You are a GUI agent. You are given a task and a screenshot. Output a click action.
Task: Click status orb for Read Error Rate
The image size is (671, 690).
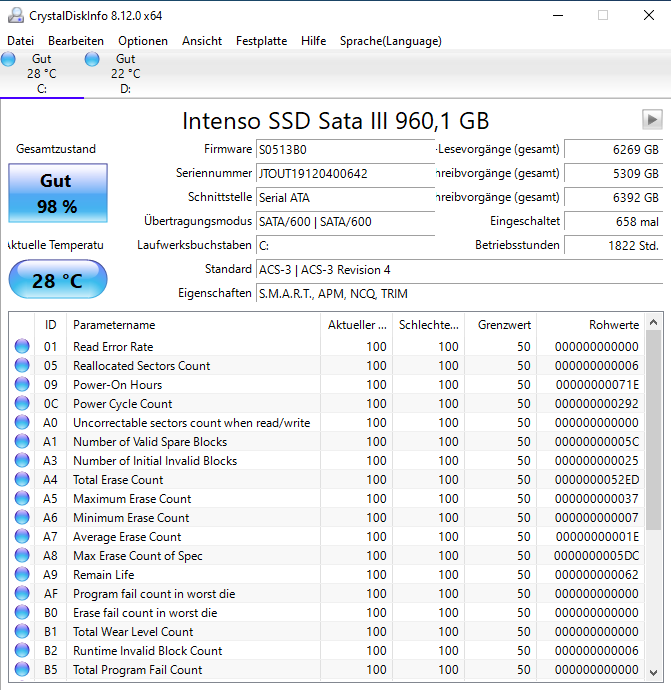pyautogui.click(x=22, y=346)
